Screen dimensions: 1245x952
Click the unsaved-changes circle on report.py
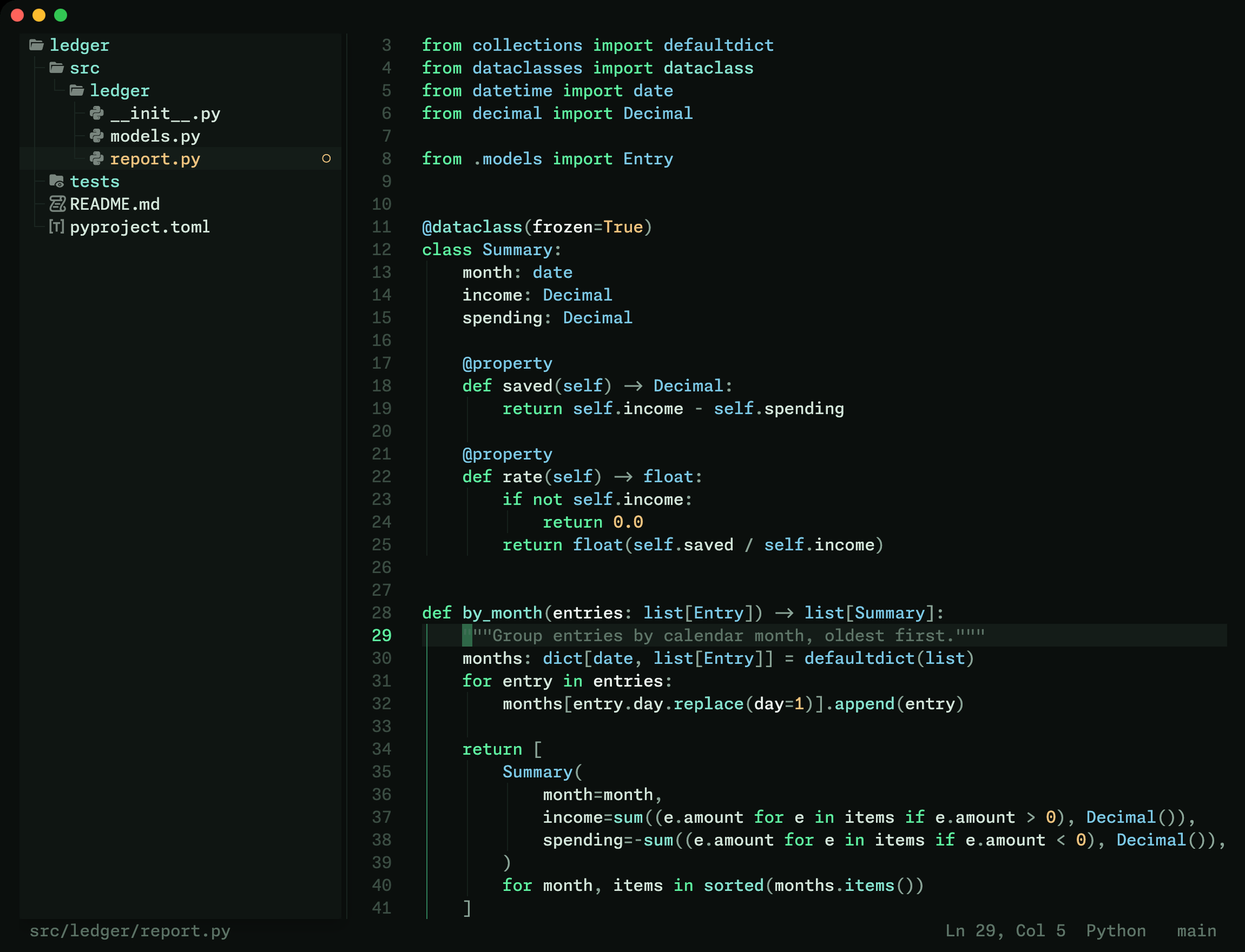click(326, 159)
